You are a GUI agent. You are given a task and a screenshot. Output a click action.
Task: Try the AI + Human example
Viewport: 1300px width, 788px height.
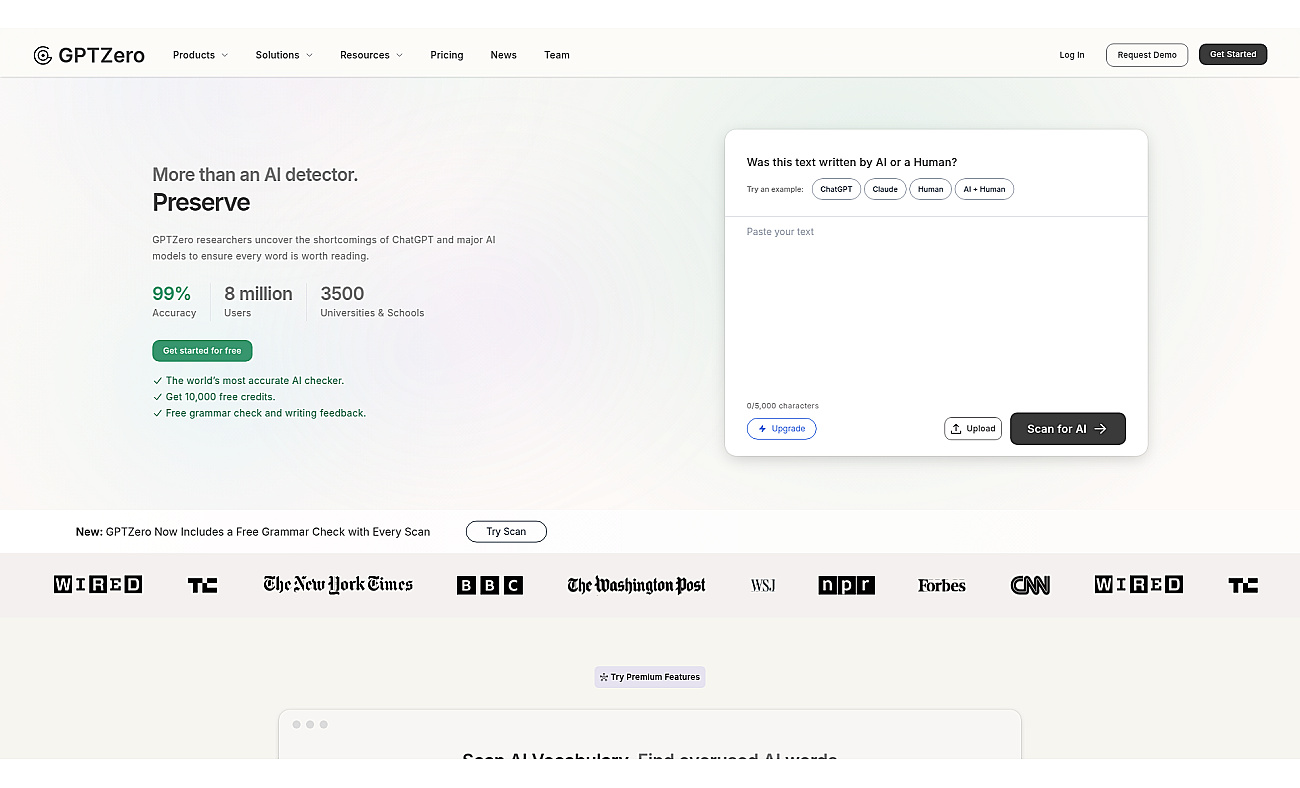(984, 189)
